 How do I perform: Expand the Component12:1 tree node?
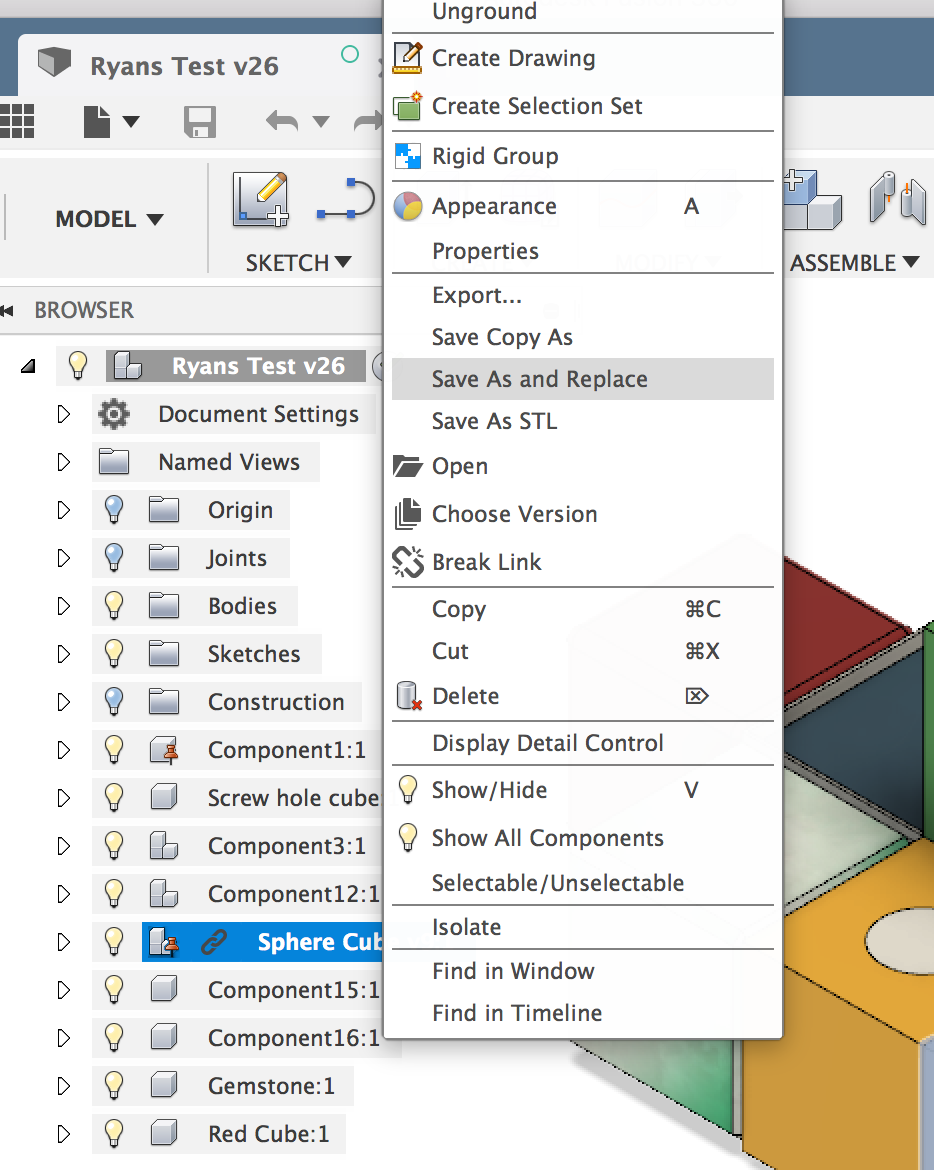tap(63, 894)
